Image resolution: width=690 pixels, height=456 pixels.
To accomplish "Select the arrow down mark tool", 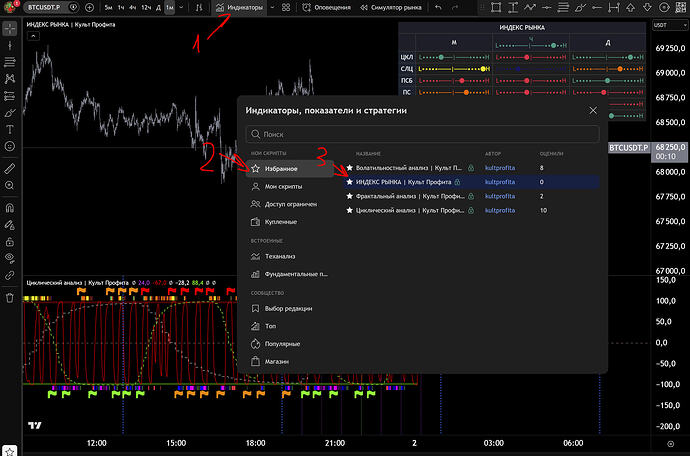I will tap(647, 7).
